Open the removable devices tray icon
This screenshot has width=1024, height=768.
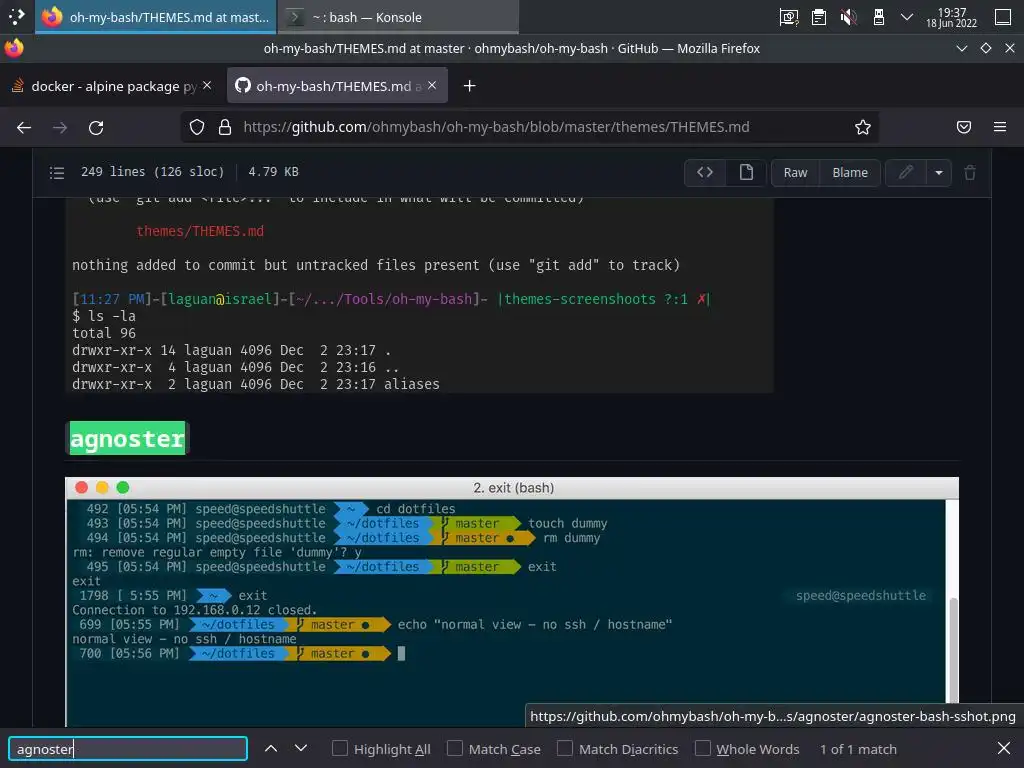click(x=878, y=17)
